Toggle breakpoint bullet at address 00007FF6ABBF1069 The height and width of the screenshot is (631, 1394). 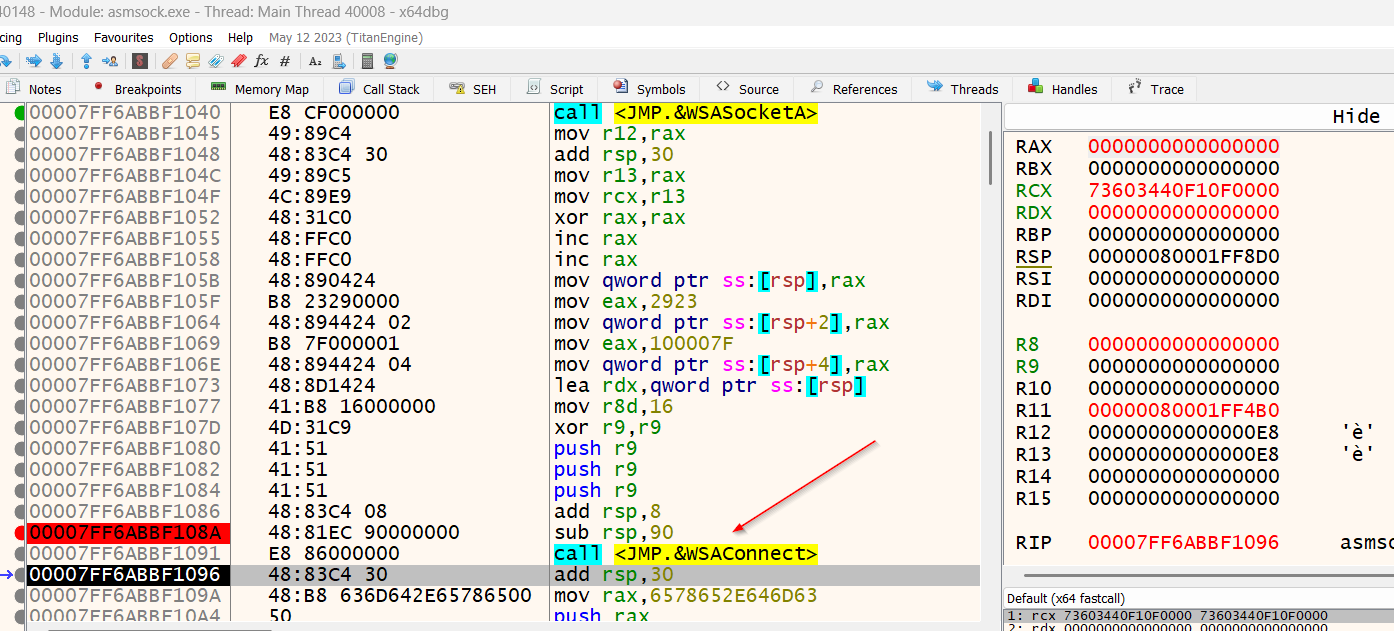click(x=20, y=343)
